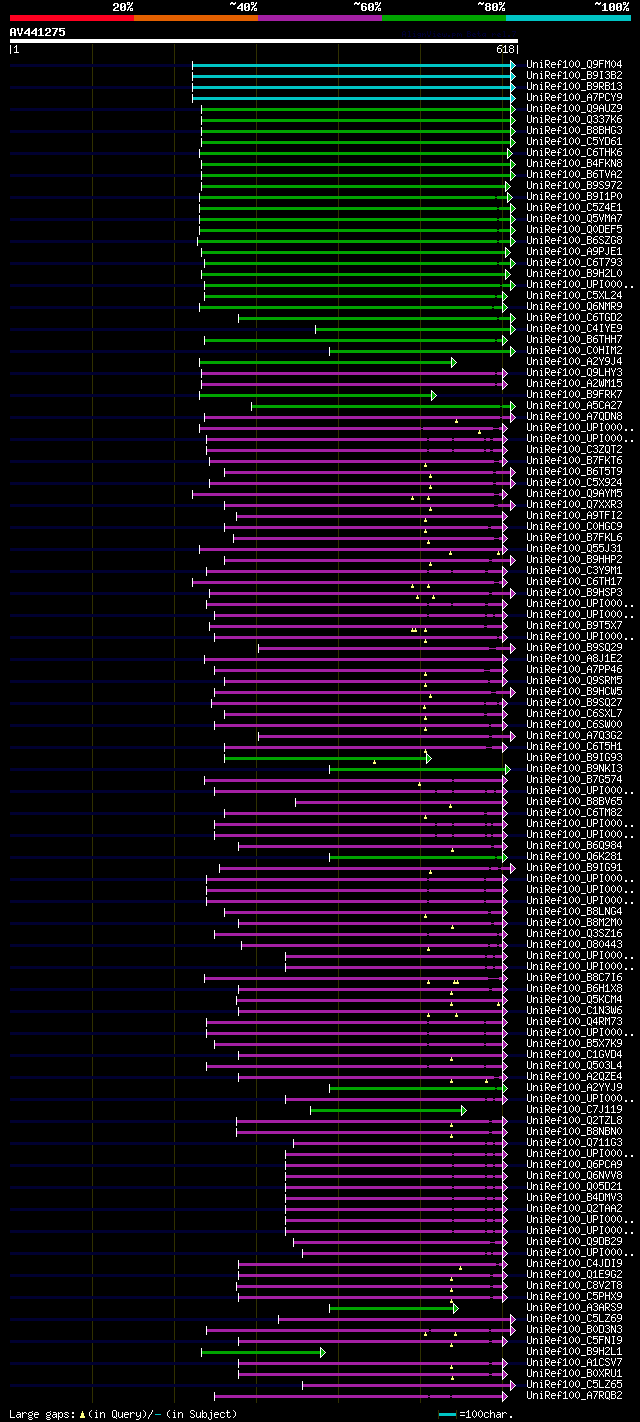Select hit label UniRef100_C6T793
640x1422 pixels.
tap(574, 262)
